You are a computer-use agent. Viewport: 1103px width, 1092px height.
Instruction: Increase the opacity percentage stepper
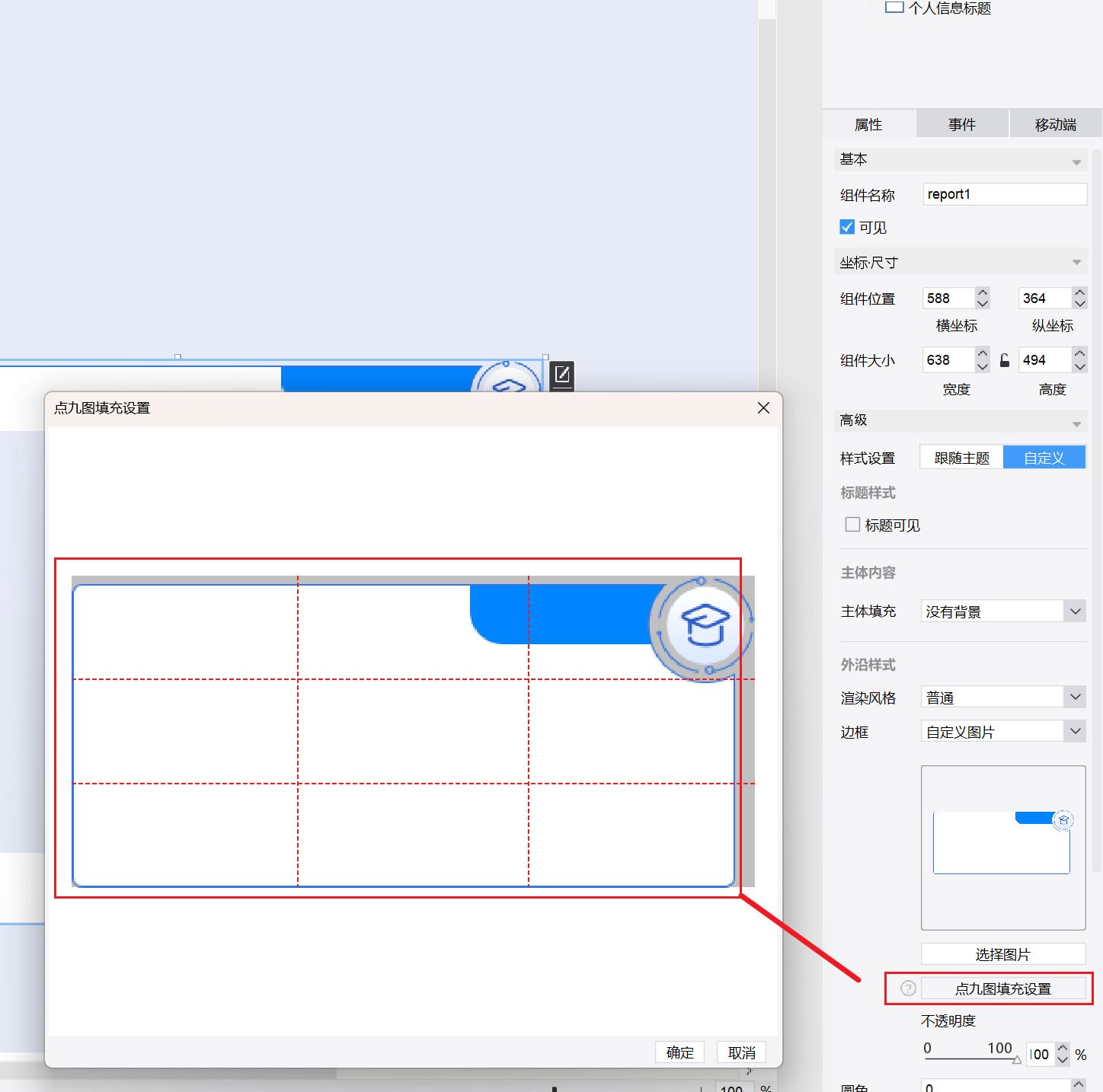click(1063, 1049)
